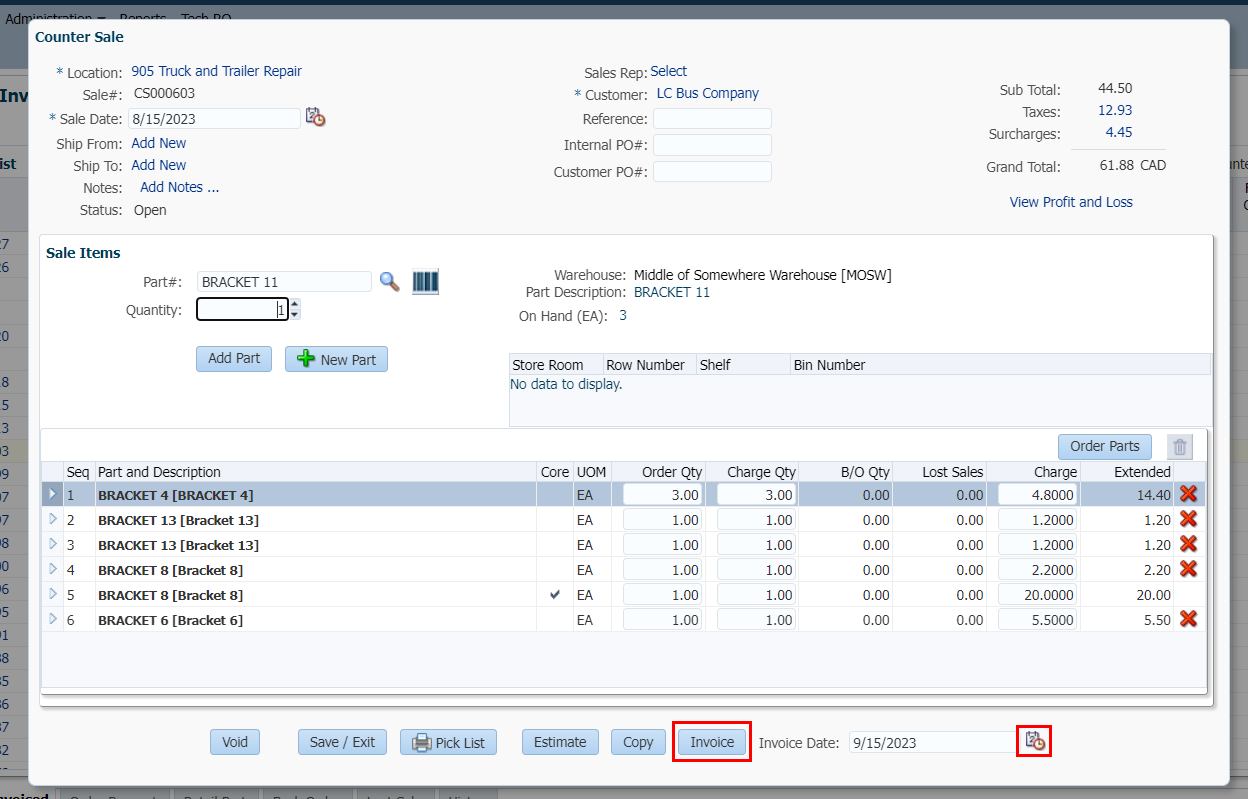The image size is (1248, 799).
Task: Open BRACKET 11 part description link
Action: [672, 292]
